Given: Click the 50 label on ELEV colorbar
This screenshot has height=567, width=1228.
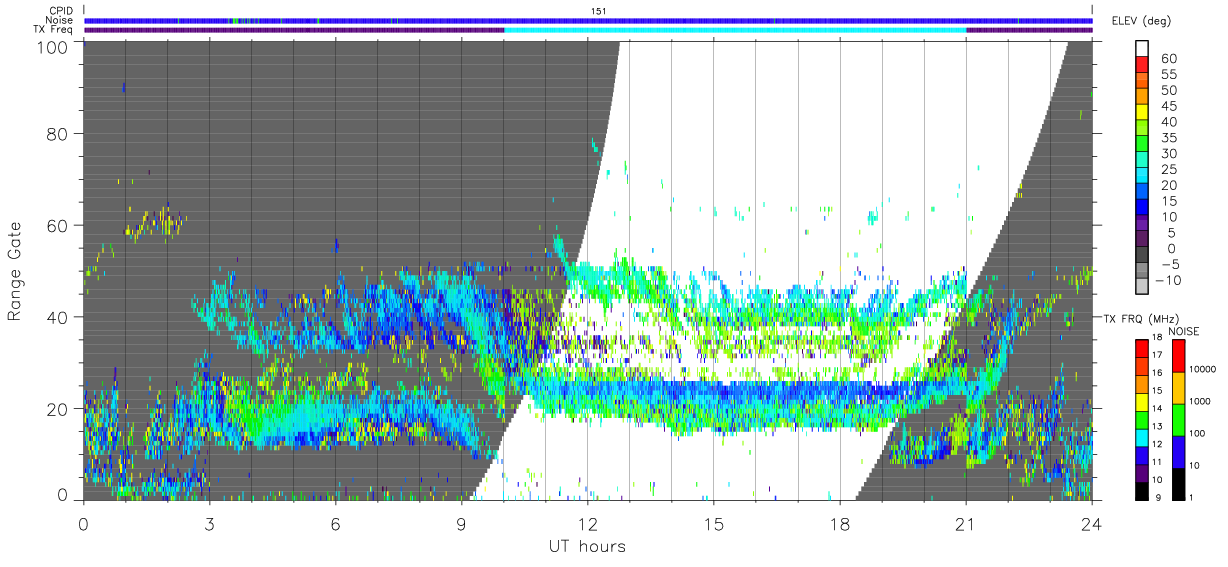Looking at the screenshot, I should [x=1168, y=90].
